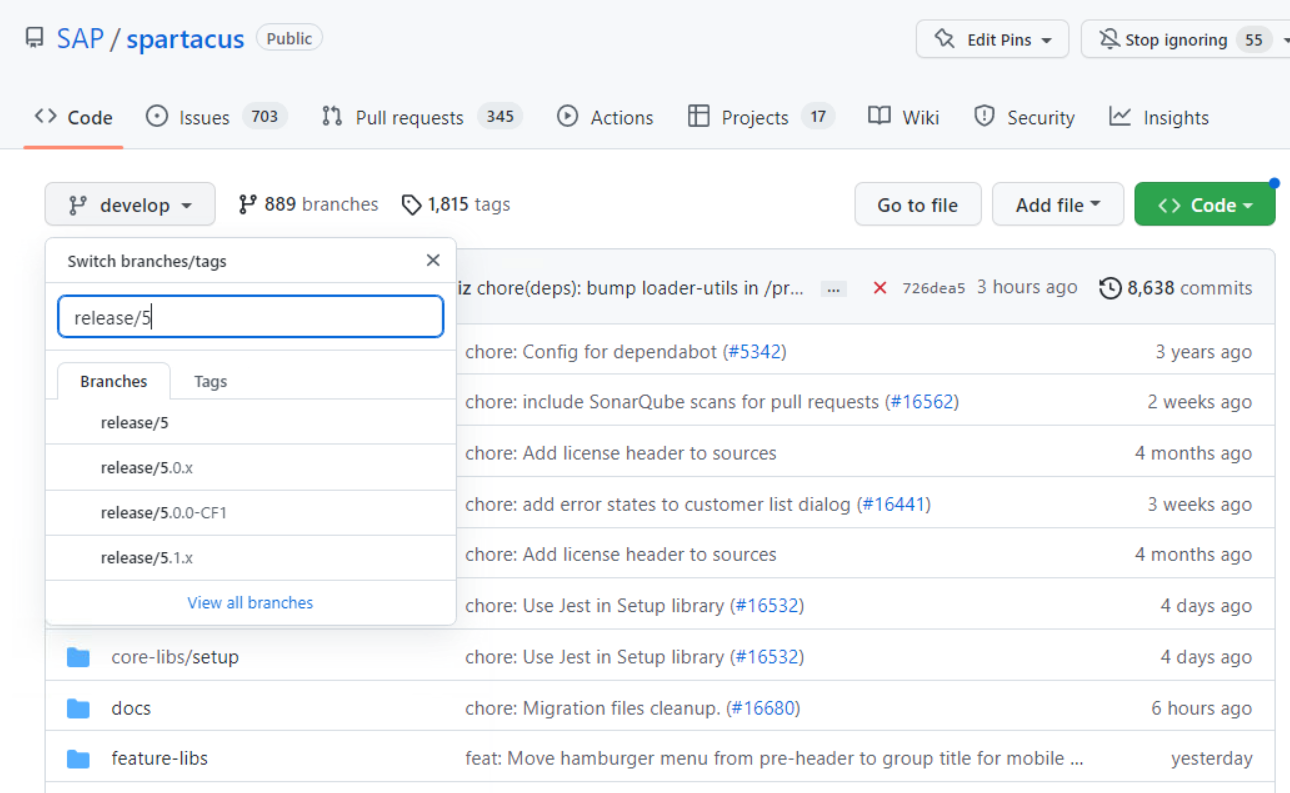Image resolution: width=1290 pixels, height=793 pixels.
Task: Open the develop branch dropdown
Action: coord(130,205)
